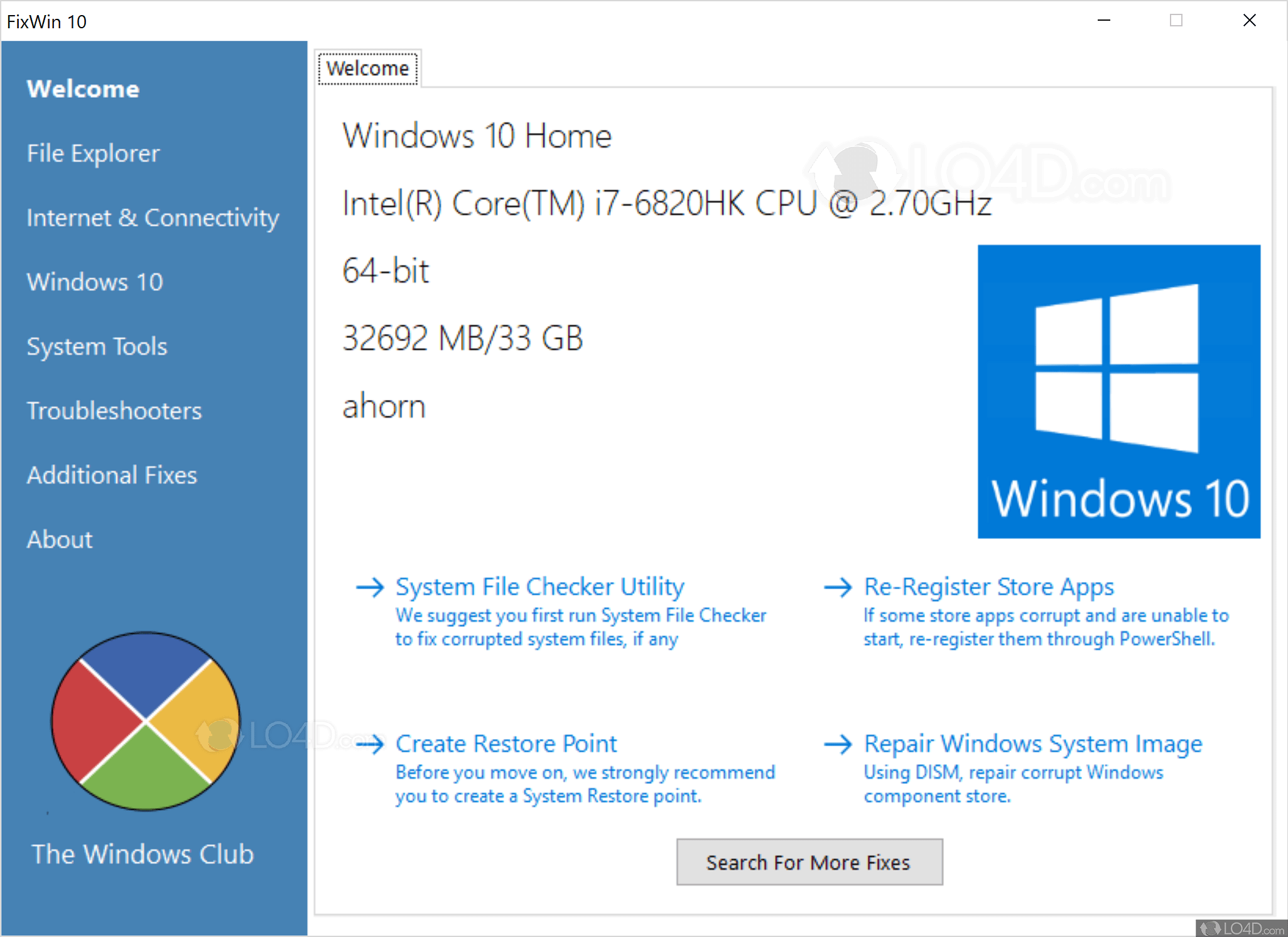View the About page
Screen dimensions: 1288x937
pos(60,539)
